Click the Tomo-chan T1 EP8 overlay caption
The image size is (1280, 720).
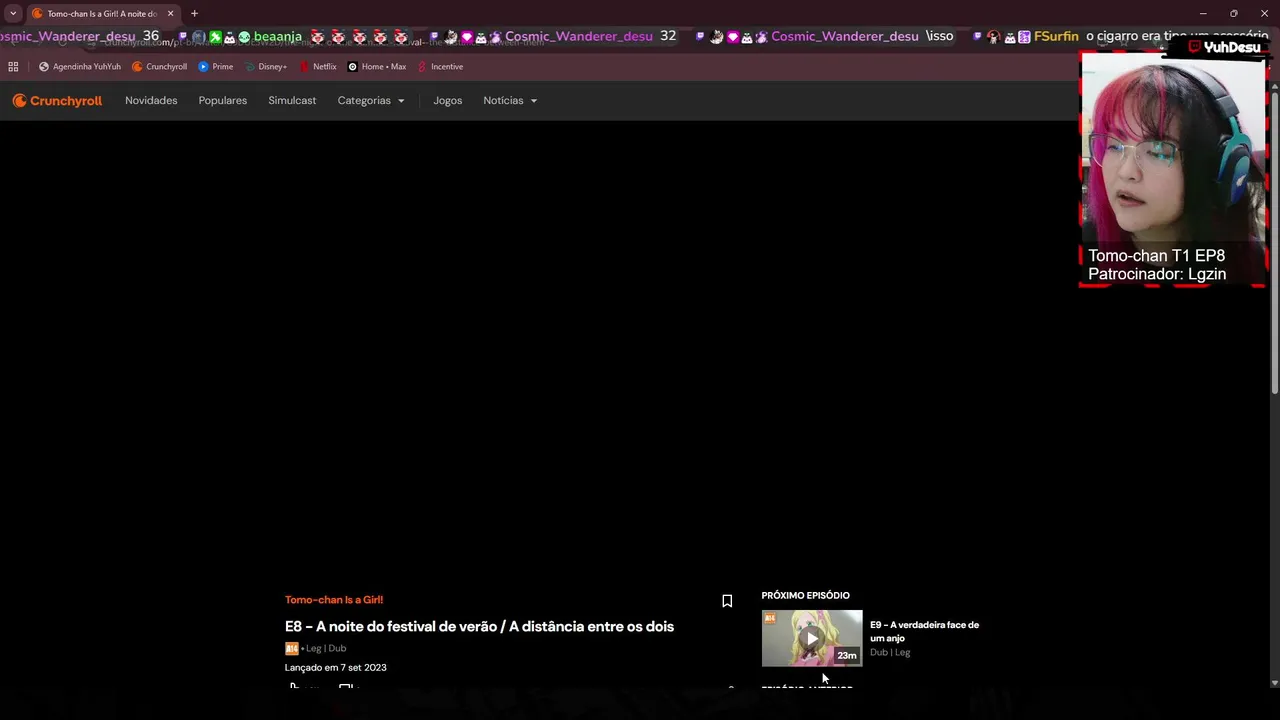pyautogui.click(x=1156, y=256)
